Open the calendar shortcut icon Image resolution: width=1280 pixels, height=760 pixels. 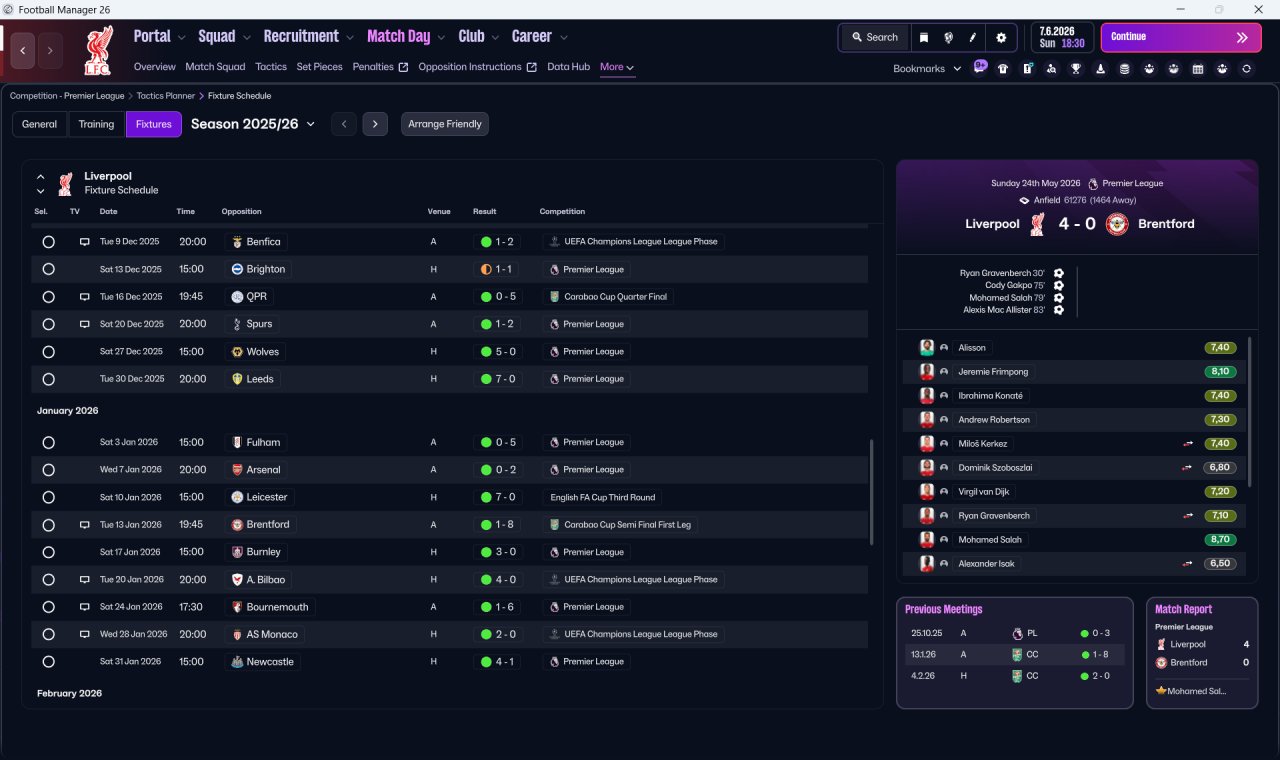coord(1198,69)
